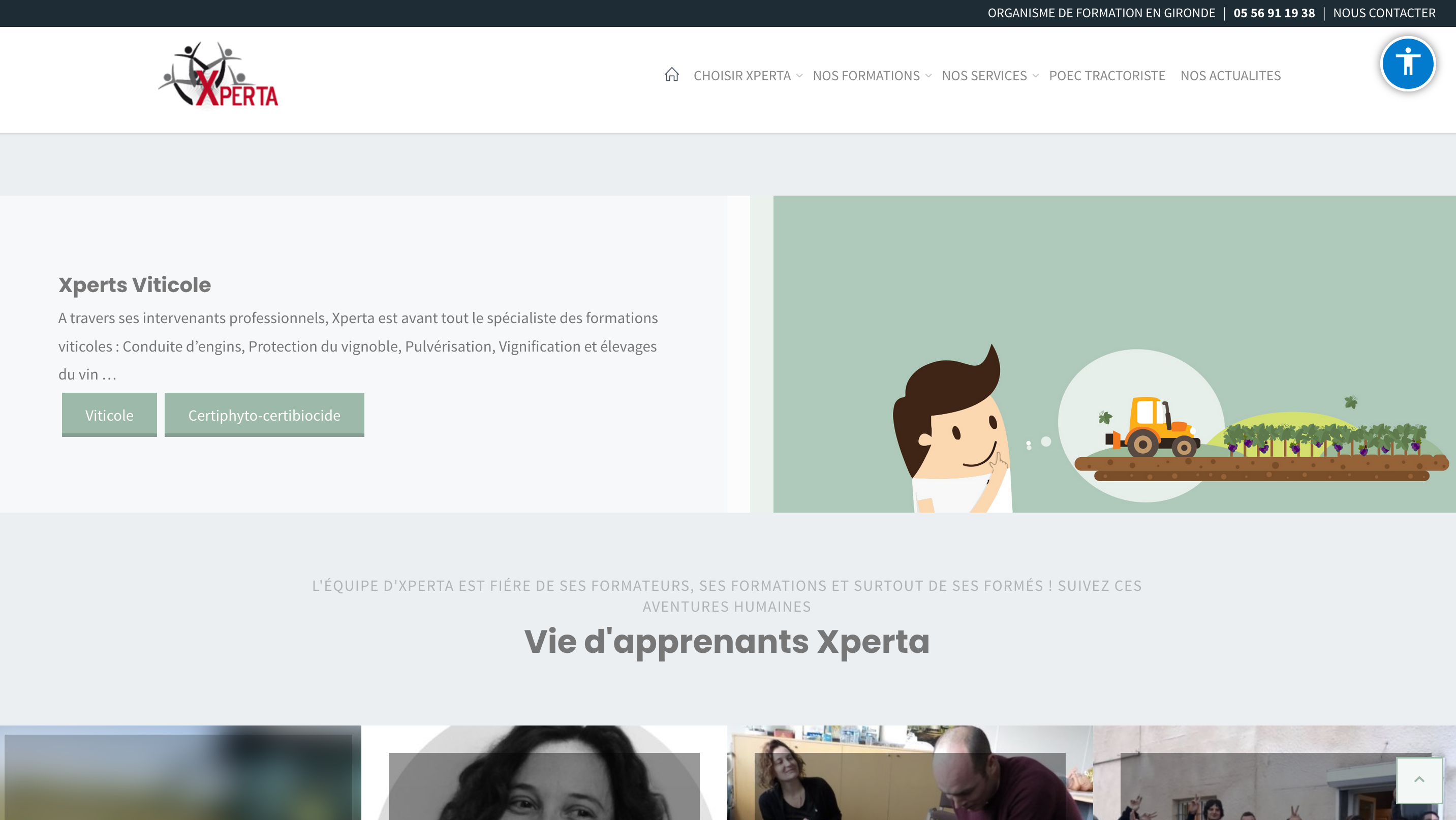
Task: Click the paragraph starting 'A travers ses intervenants'
Action: pyautogui.click(x=358, y=346)
